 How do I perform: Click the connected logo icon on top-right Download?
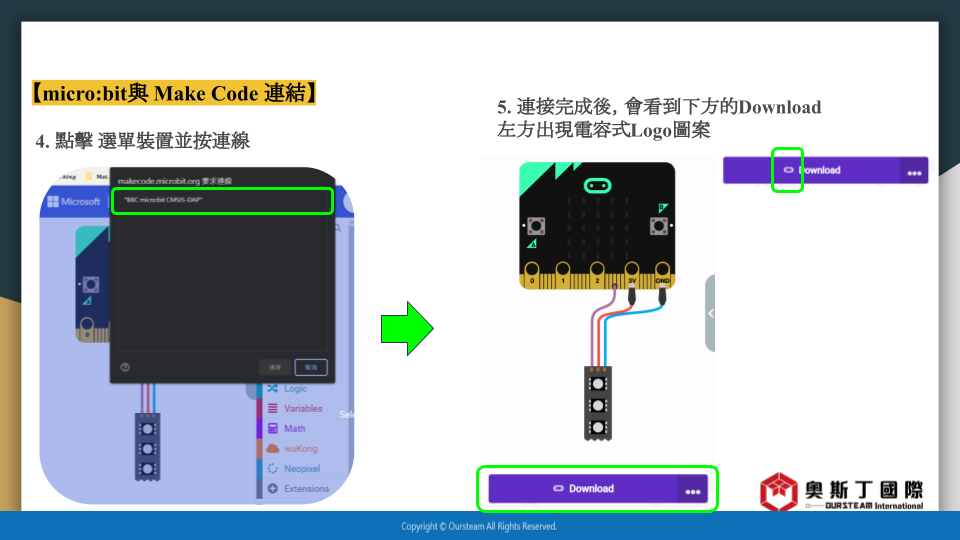(x=788, y=170)
